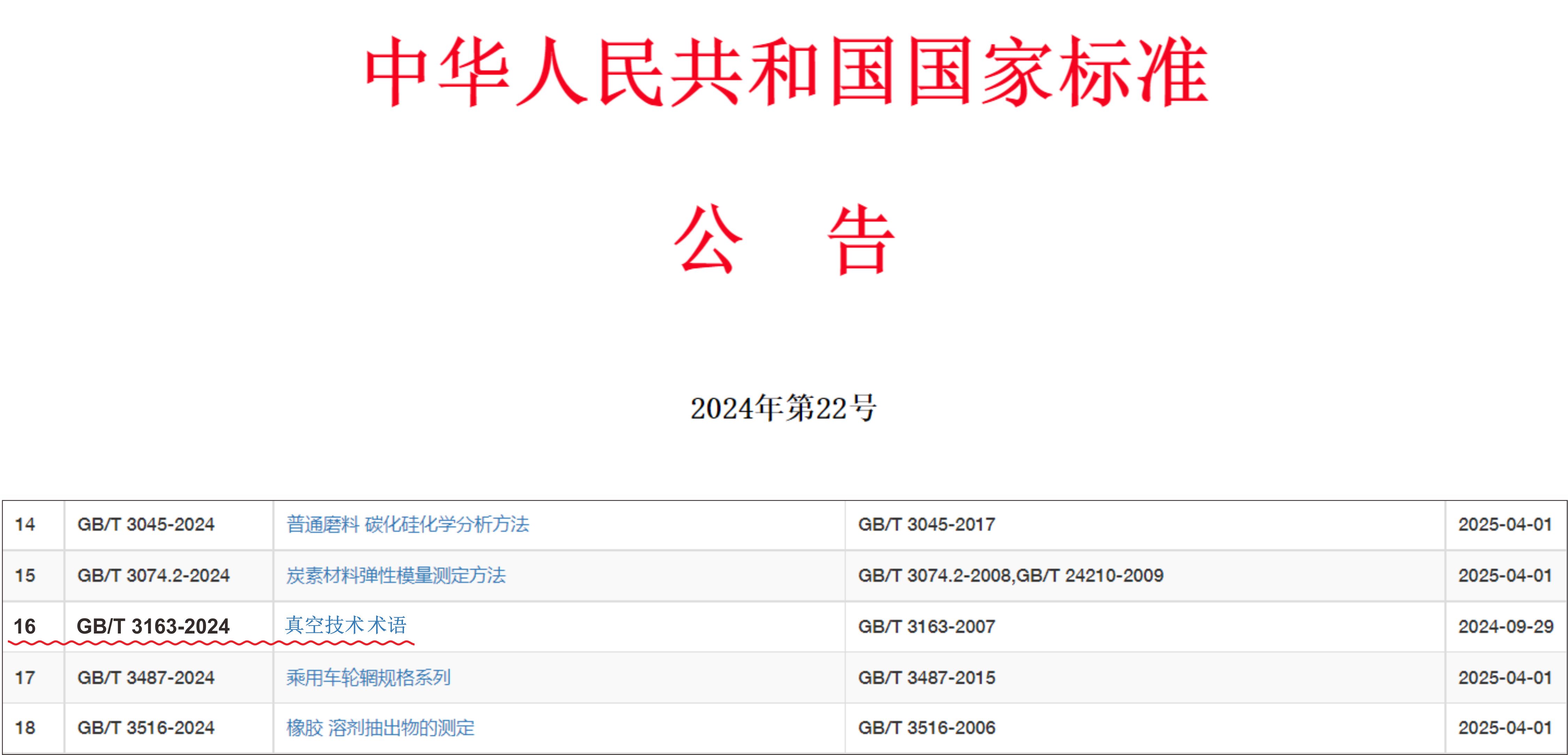
Task: Open the 真空技术 术语 standard link
Action: coord(346,626)
